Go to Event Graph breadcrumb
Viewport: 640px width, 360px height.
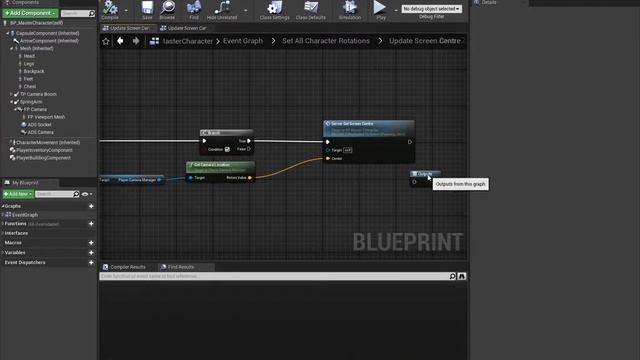click(x=243, y=41)
